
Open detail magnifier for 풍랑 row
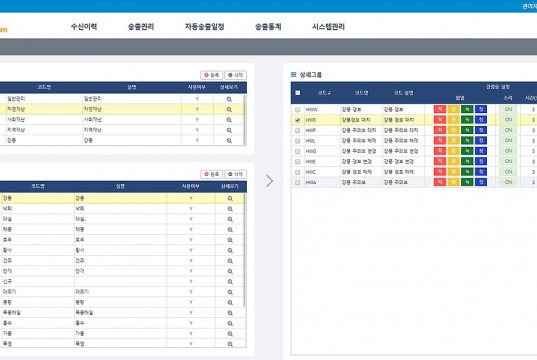tap(230, 302)
